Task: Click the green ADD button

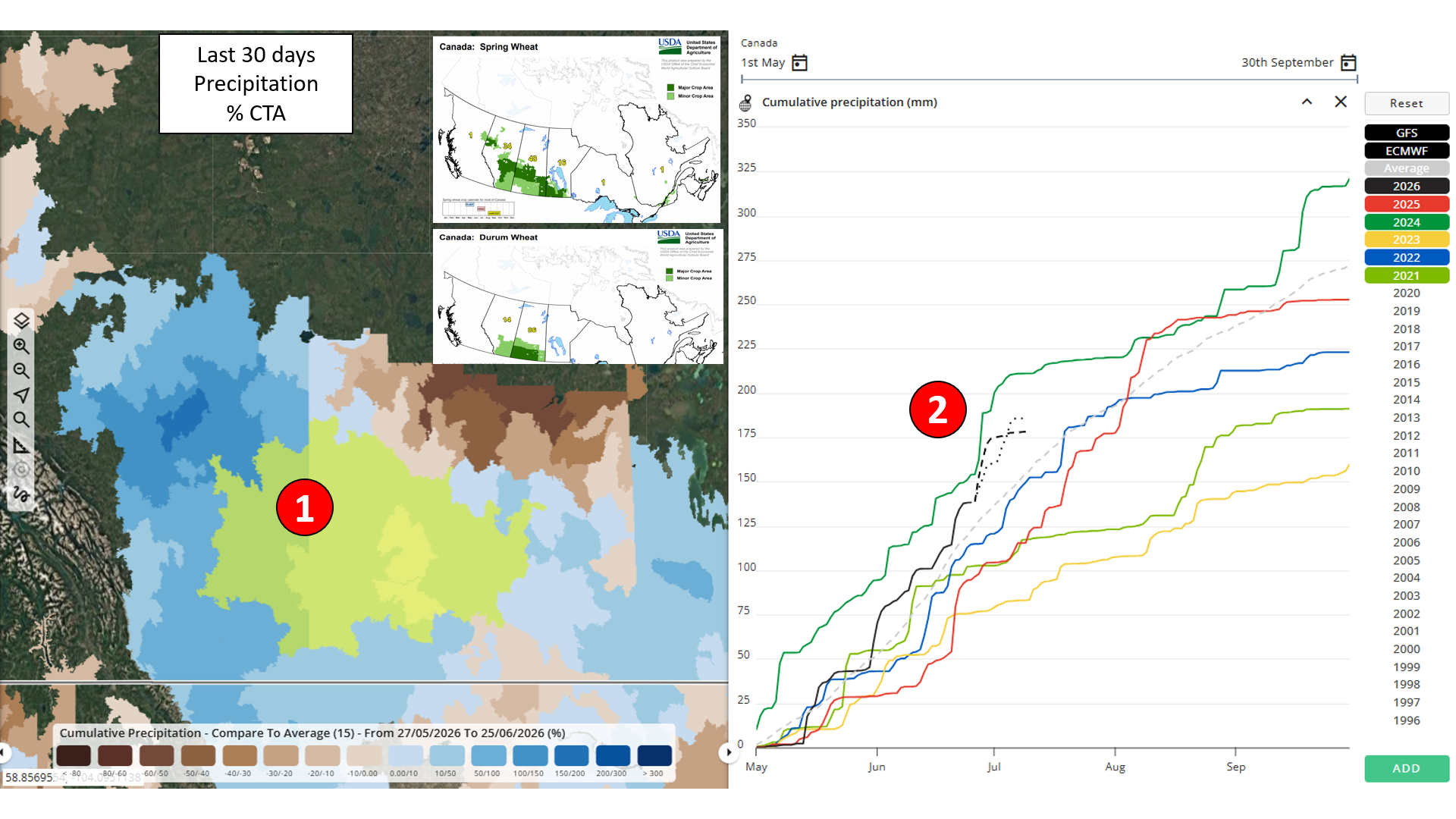Action: coord(1407,768)
